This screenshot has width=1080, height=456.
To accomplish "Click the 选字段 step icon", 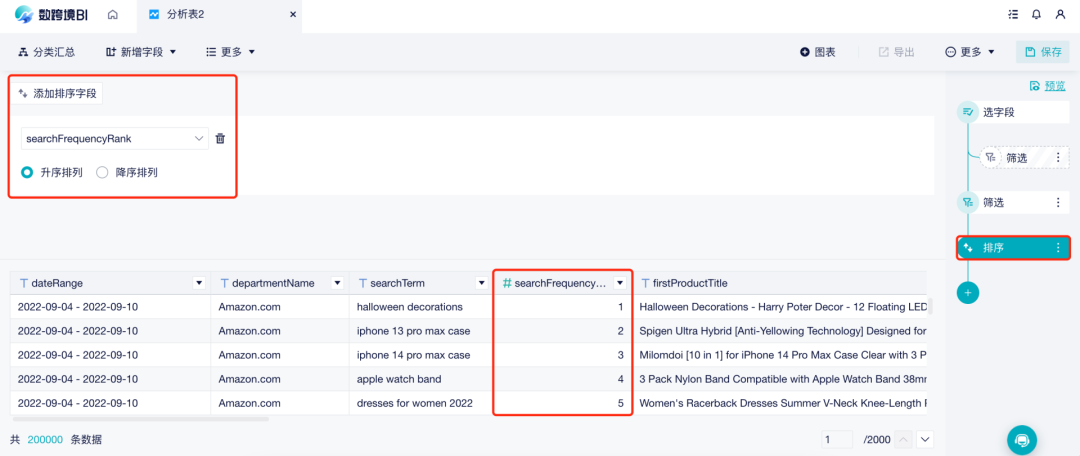I will [968, 112].
